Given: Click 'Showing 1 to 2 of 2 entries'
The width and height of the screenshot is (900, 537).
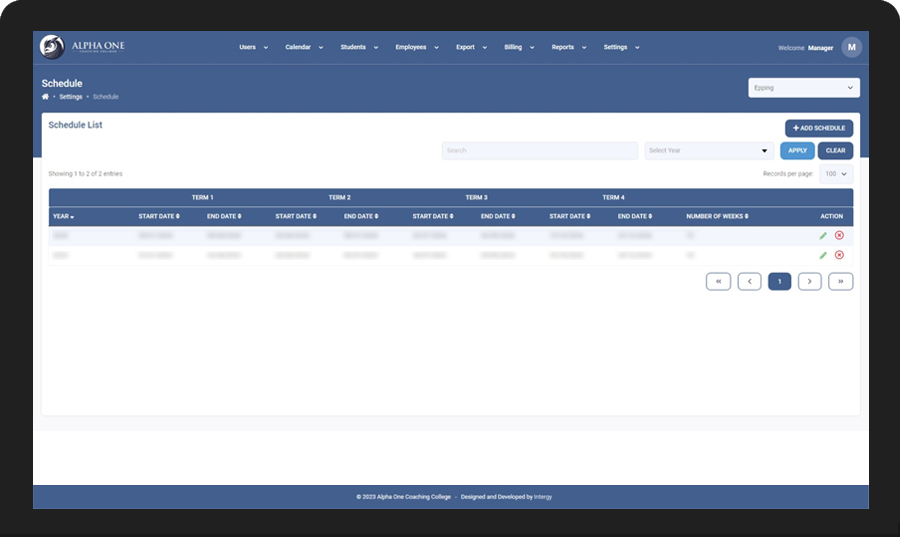Looking at the screenshot, I should point(86,174).
